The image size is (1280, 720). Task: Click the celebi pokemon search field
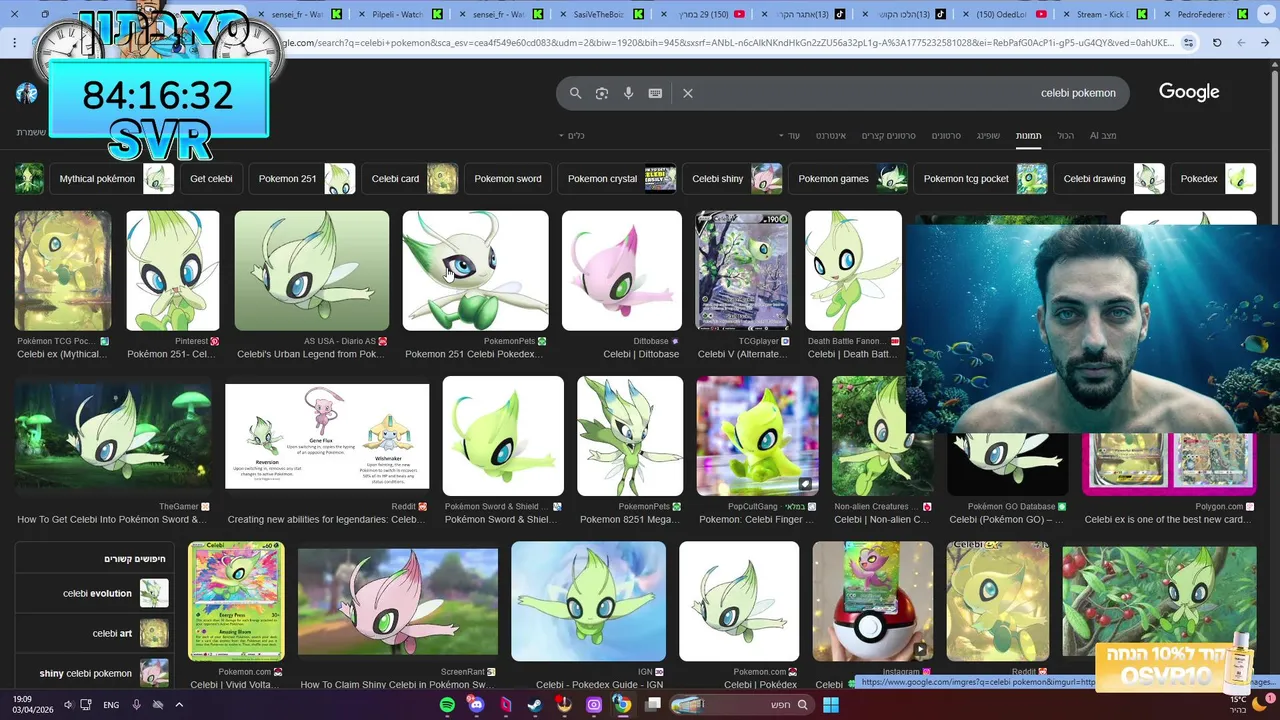coord(843,93)
